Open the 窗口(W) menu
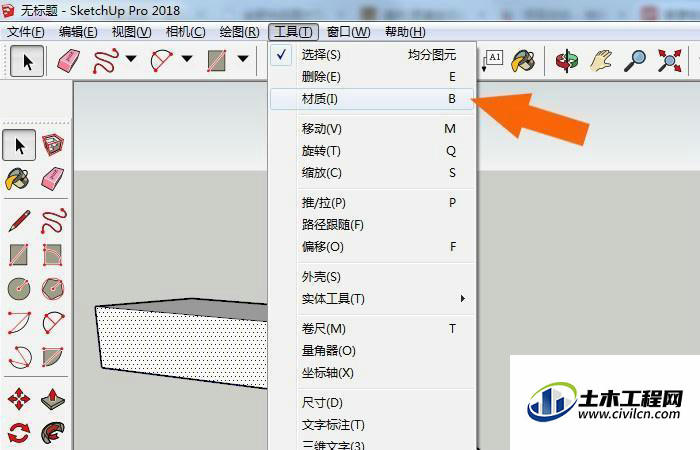 point(348,32)
